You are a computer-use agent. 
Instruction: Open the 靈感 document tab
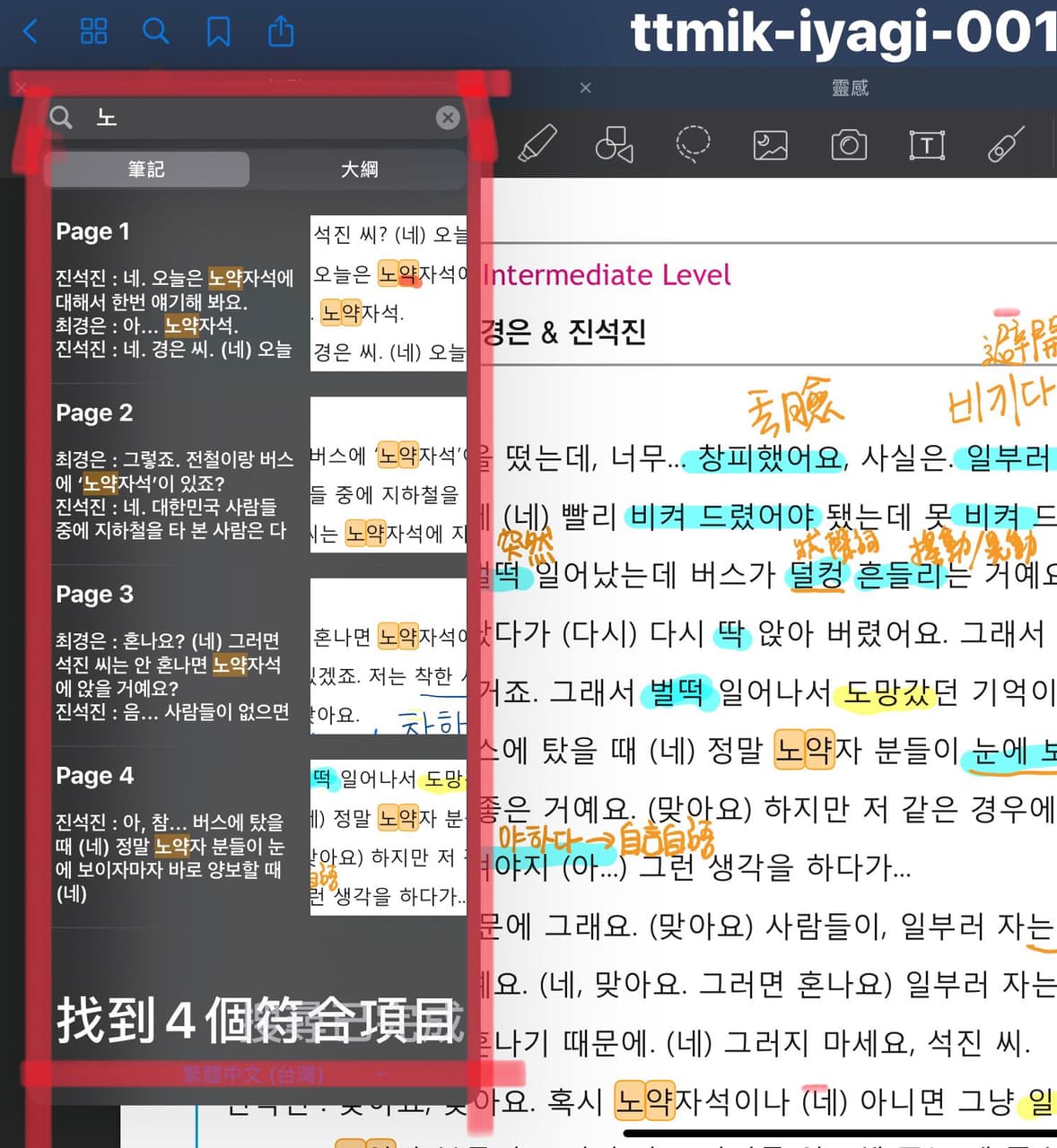pos(850,88)
